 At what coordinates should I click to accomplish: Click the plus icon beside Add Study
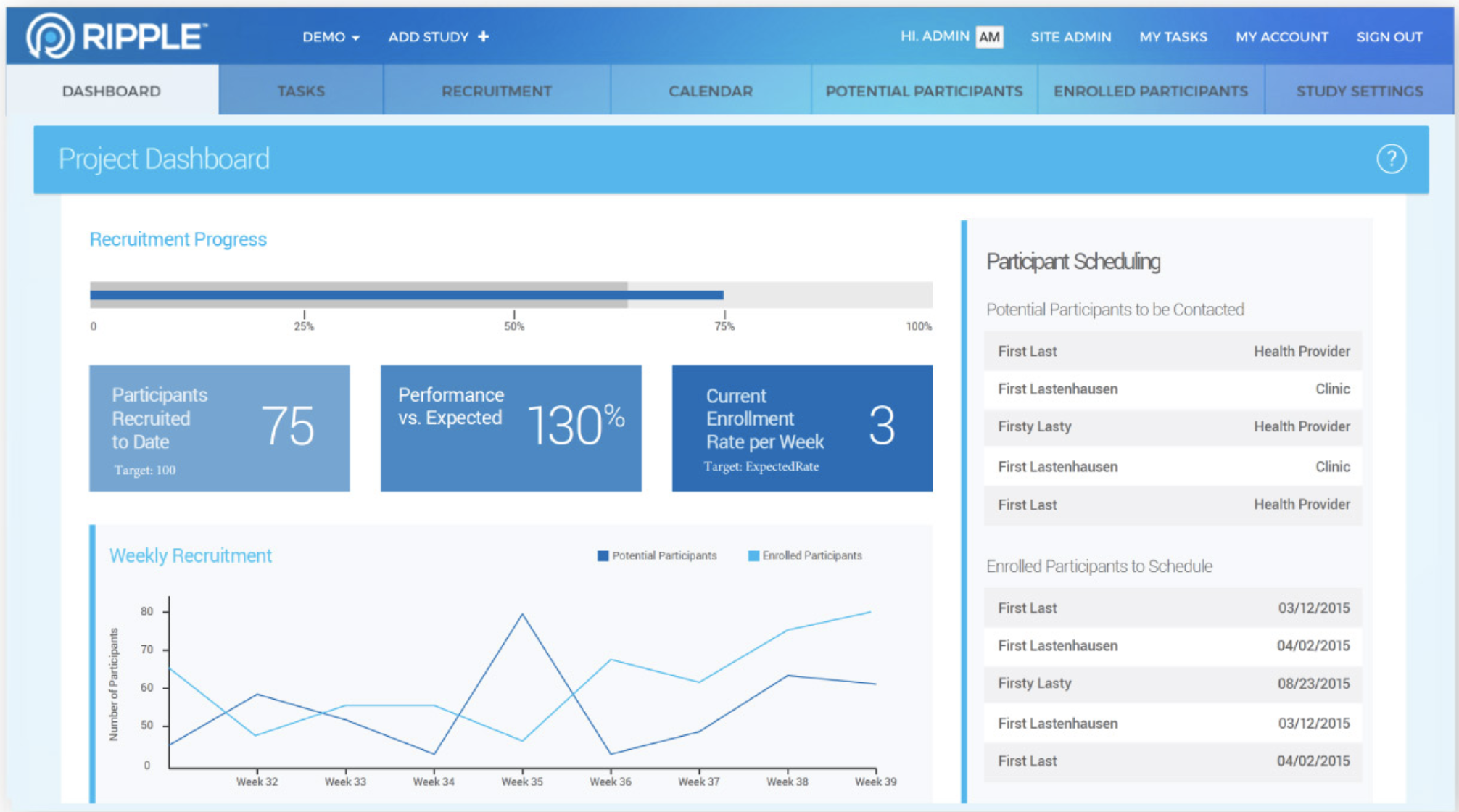pos(484,36)
